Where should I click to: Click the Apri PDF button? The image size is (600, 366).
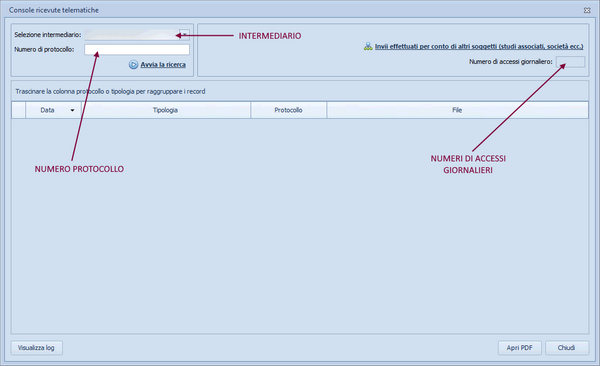click(x=520, y=348)
